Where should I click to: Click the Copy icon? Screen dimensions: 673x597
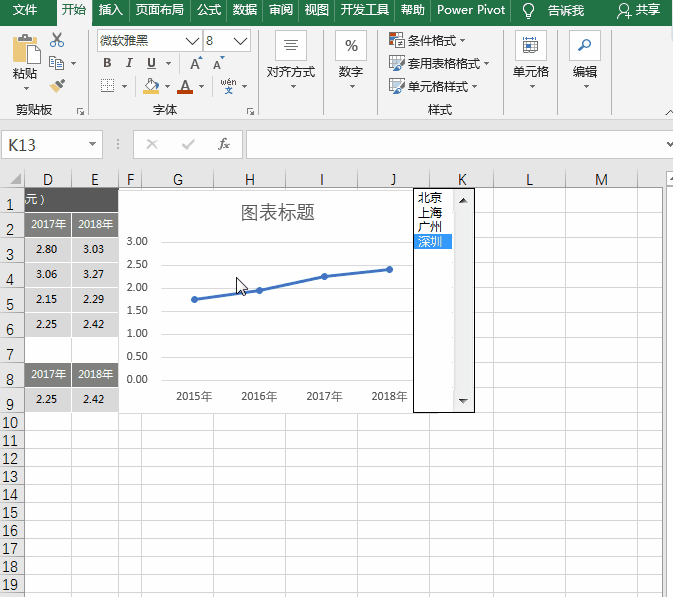click(x=56, y=63)
